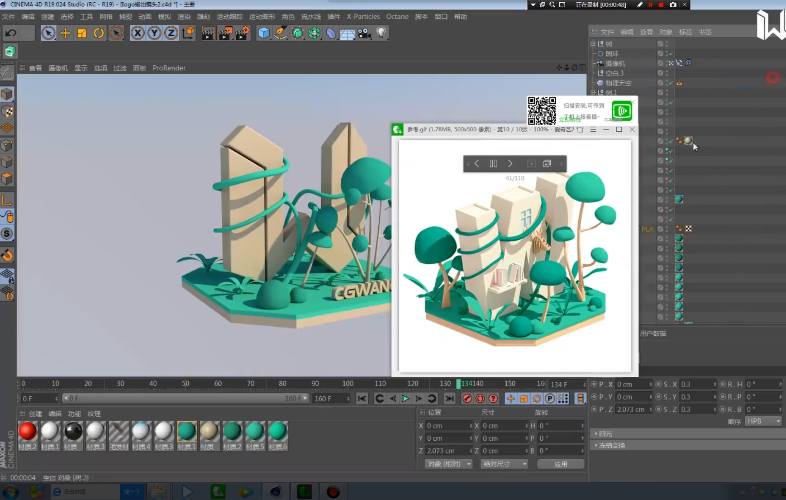Image resolution: width=786 pixels, height=500 pixels.
Task: Toggle X axis lock
Action: click(x=138, y=33)
